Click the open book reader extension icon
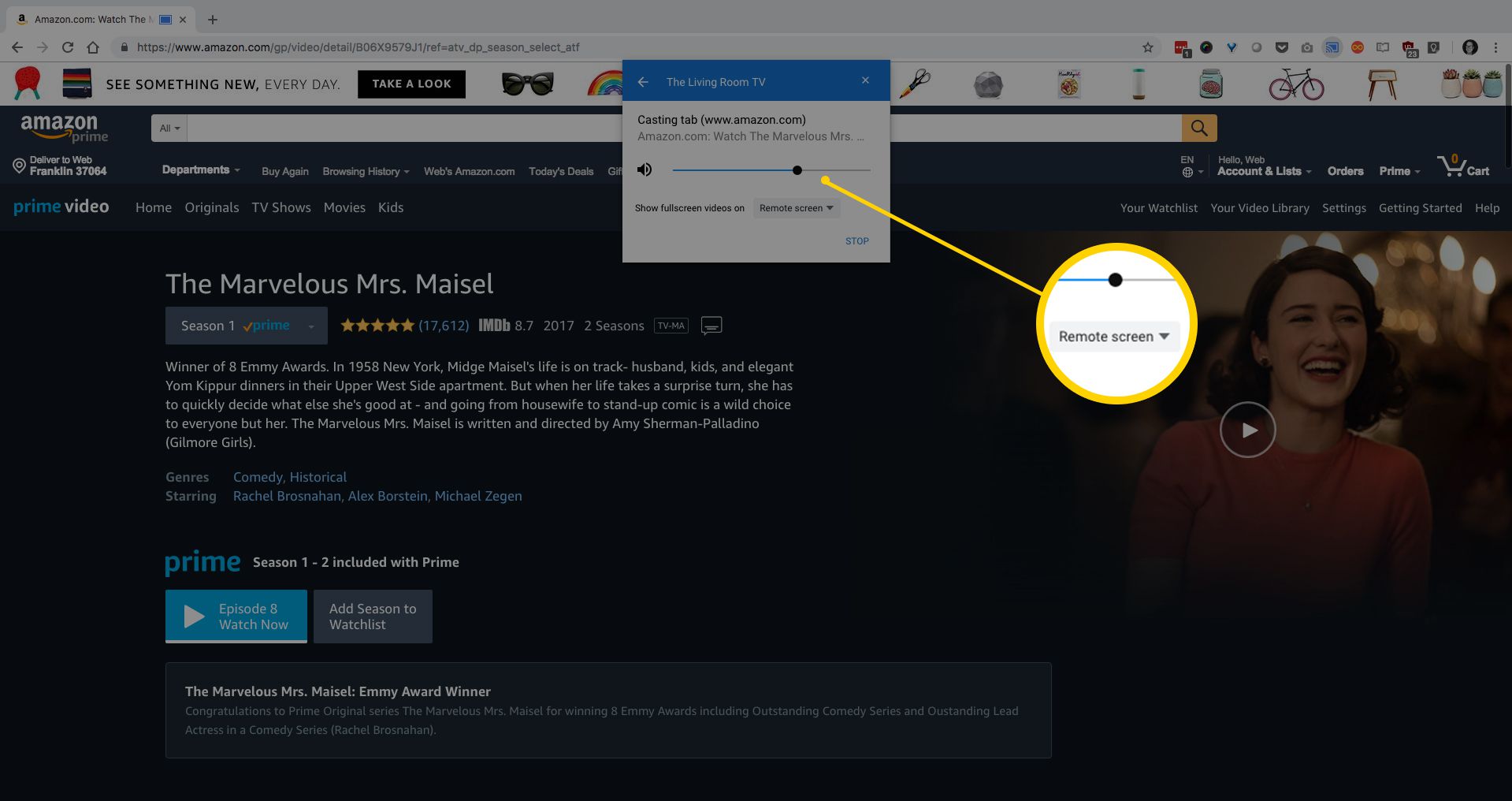Image resolution: width=1512 pixels, height=801 pixels. [x=1383, y=47]
